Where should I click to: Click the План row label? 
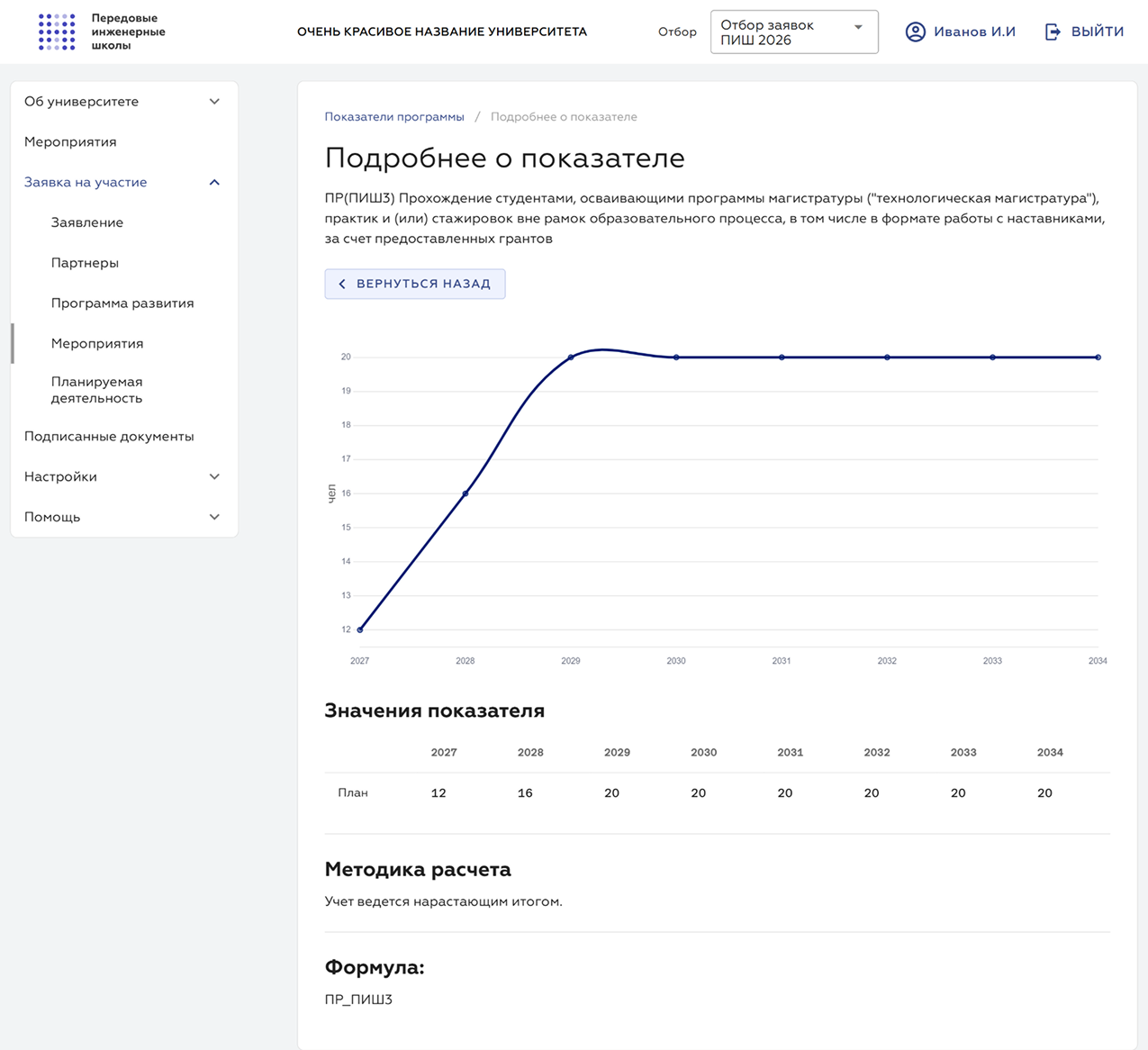click(x=353, y=793)
